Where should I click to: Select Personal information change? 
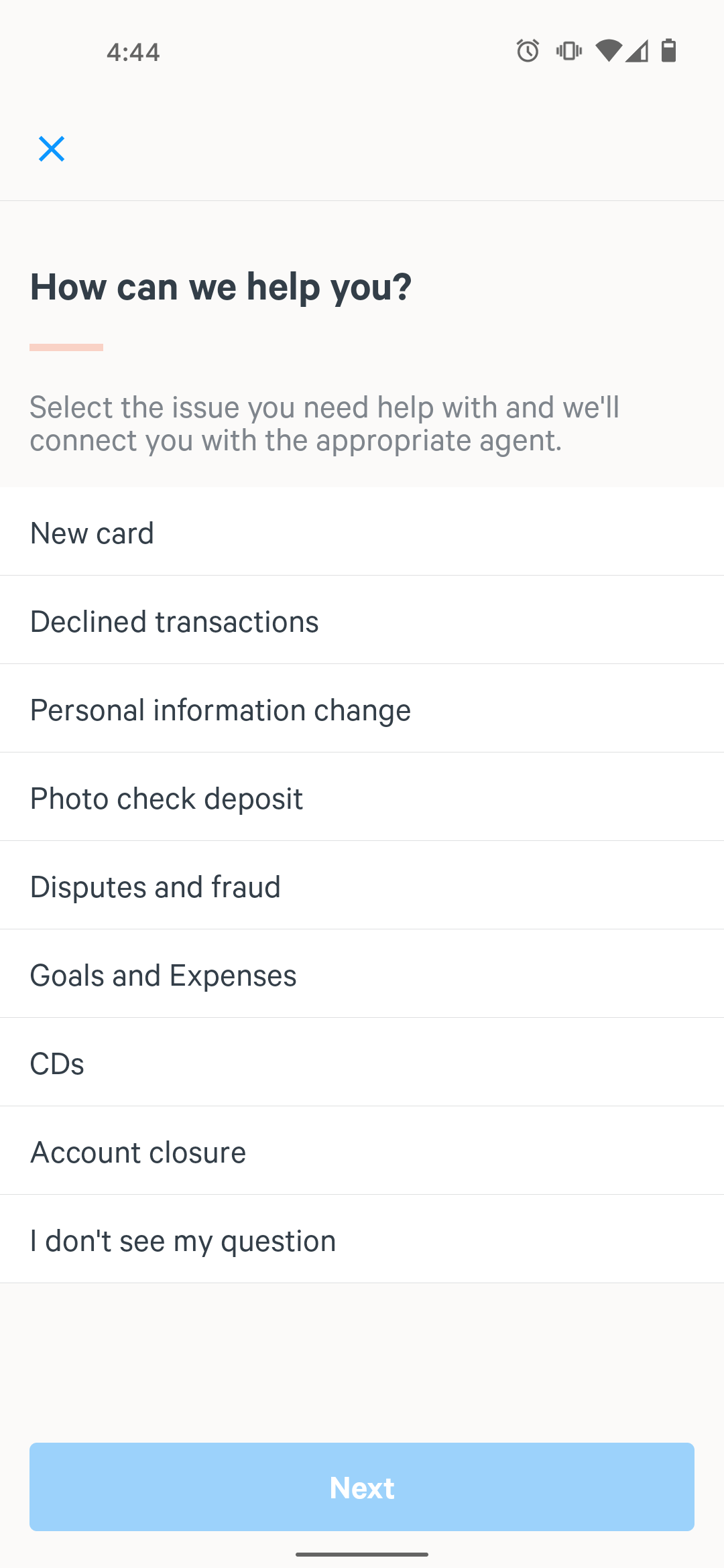[x=362, y=709]
